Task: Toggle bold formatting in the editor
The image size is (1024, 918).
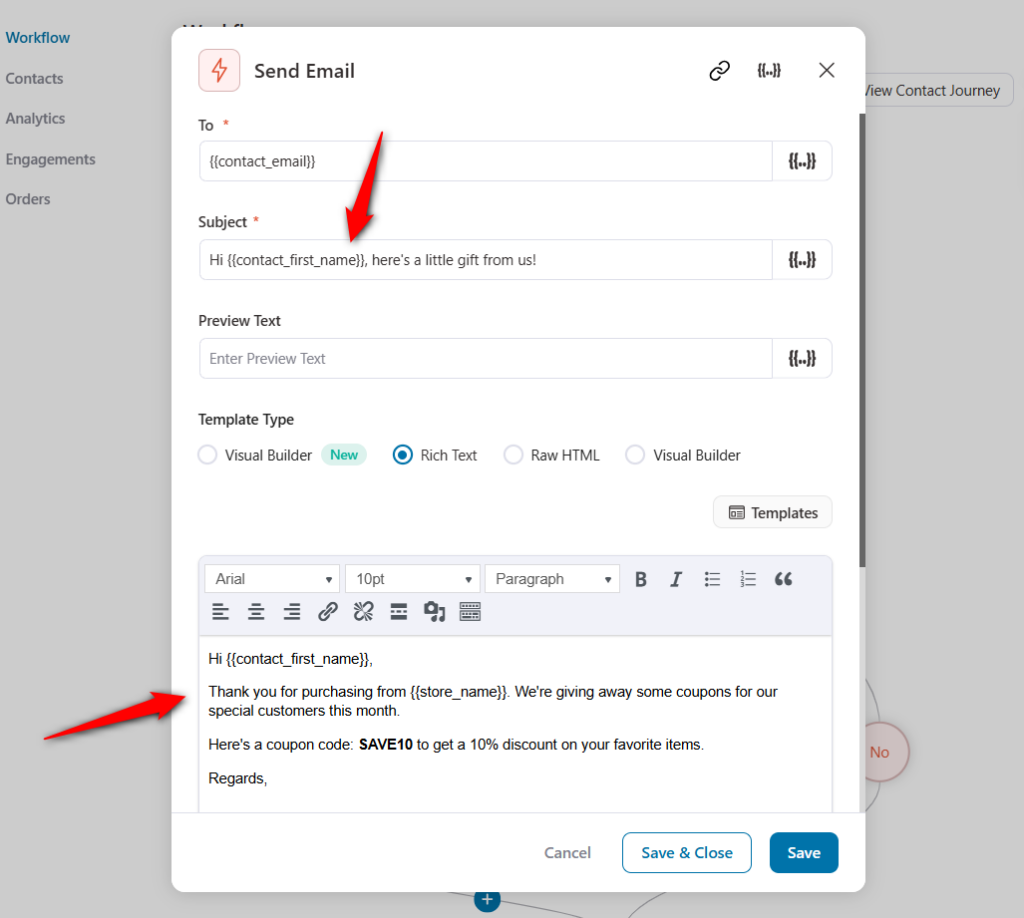Action: [x=641, y=579]
